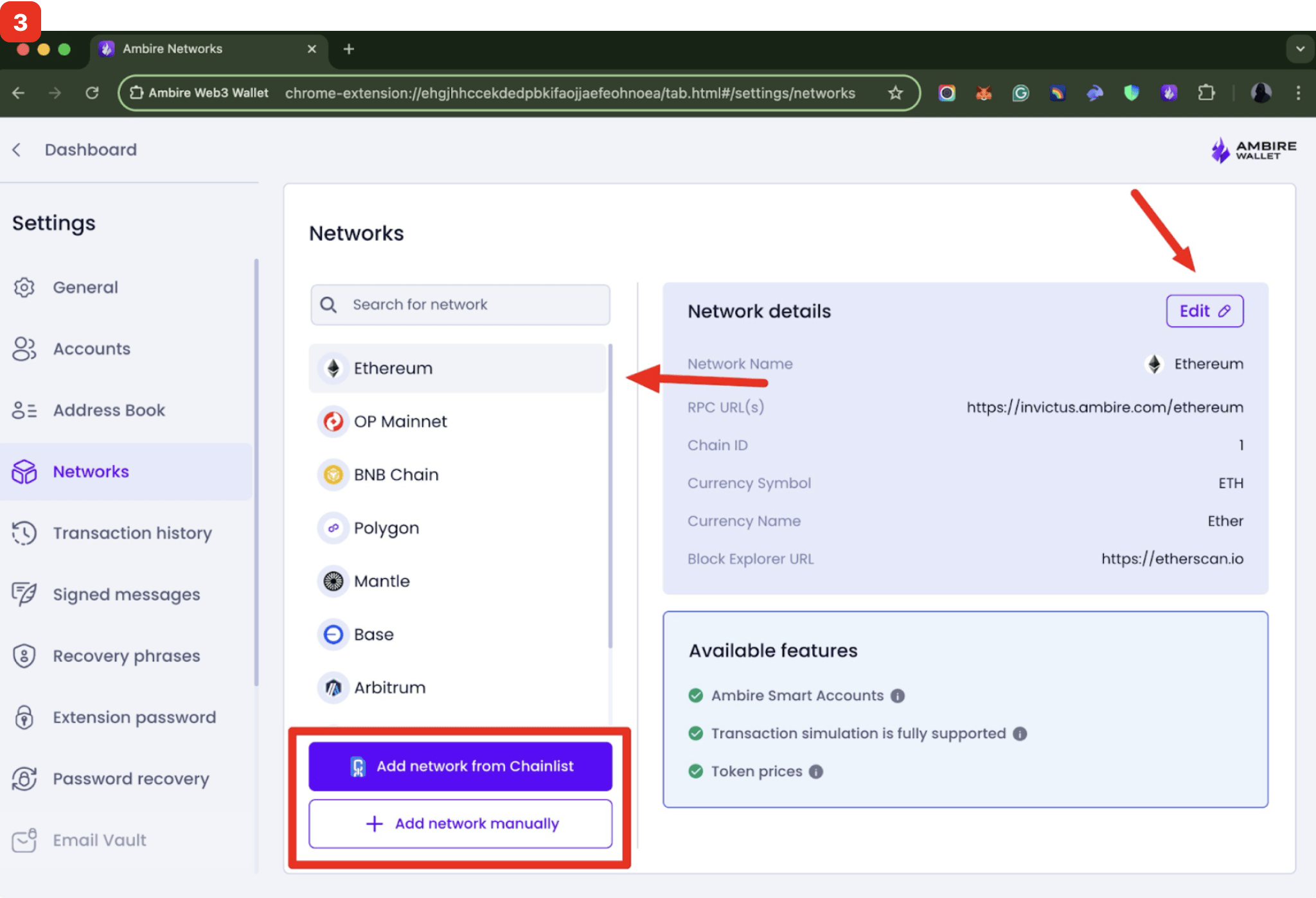Click the Search for network field
Image resolution: width=1316 pixels, height=898 pixels.
point(459,304)
